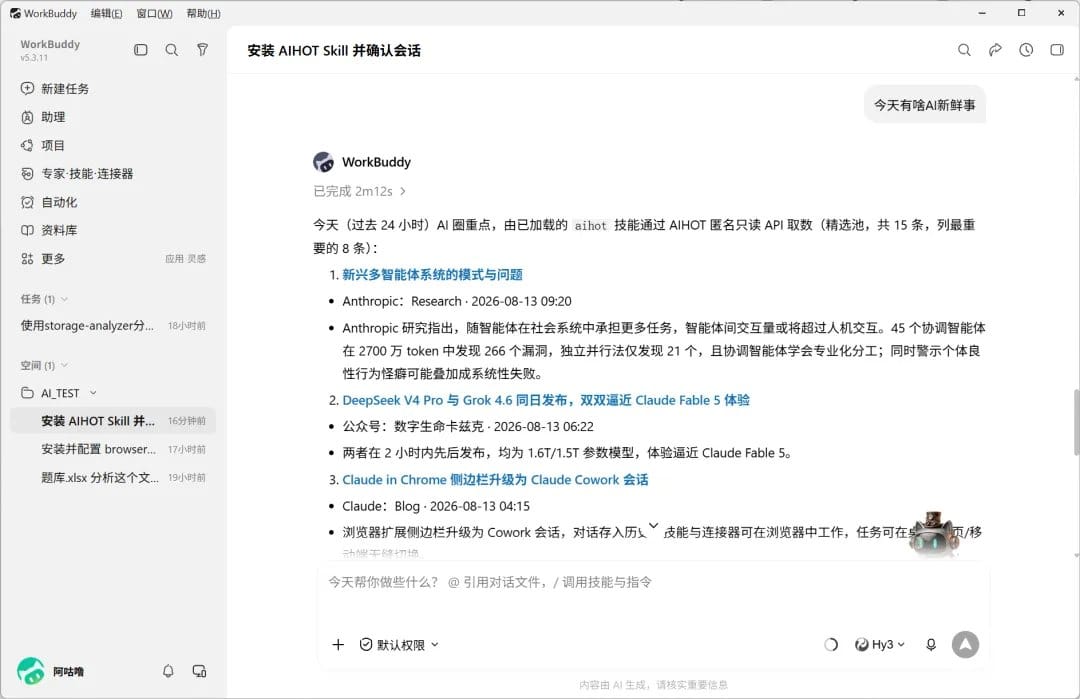Click the device icon beside bell
1080x699 pixels.
coord(199,671)
